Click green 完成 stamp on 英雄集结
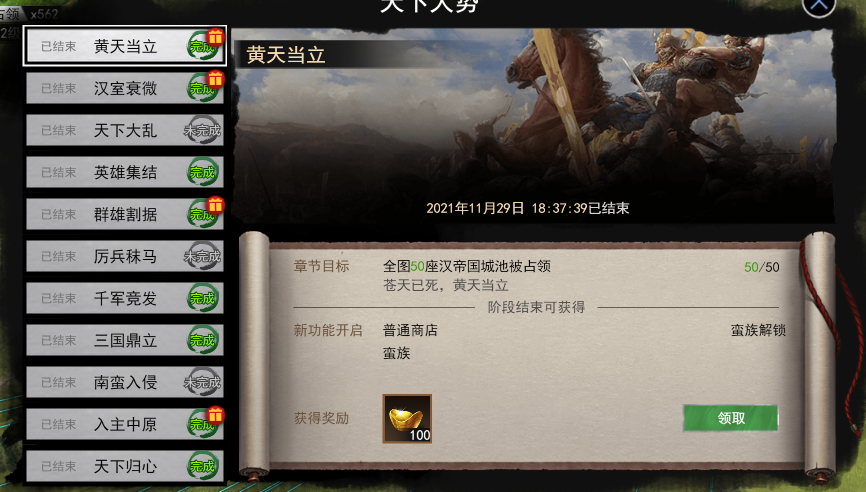This screenshot has width=866, height=492. tap(202, 172)
